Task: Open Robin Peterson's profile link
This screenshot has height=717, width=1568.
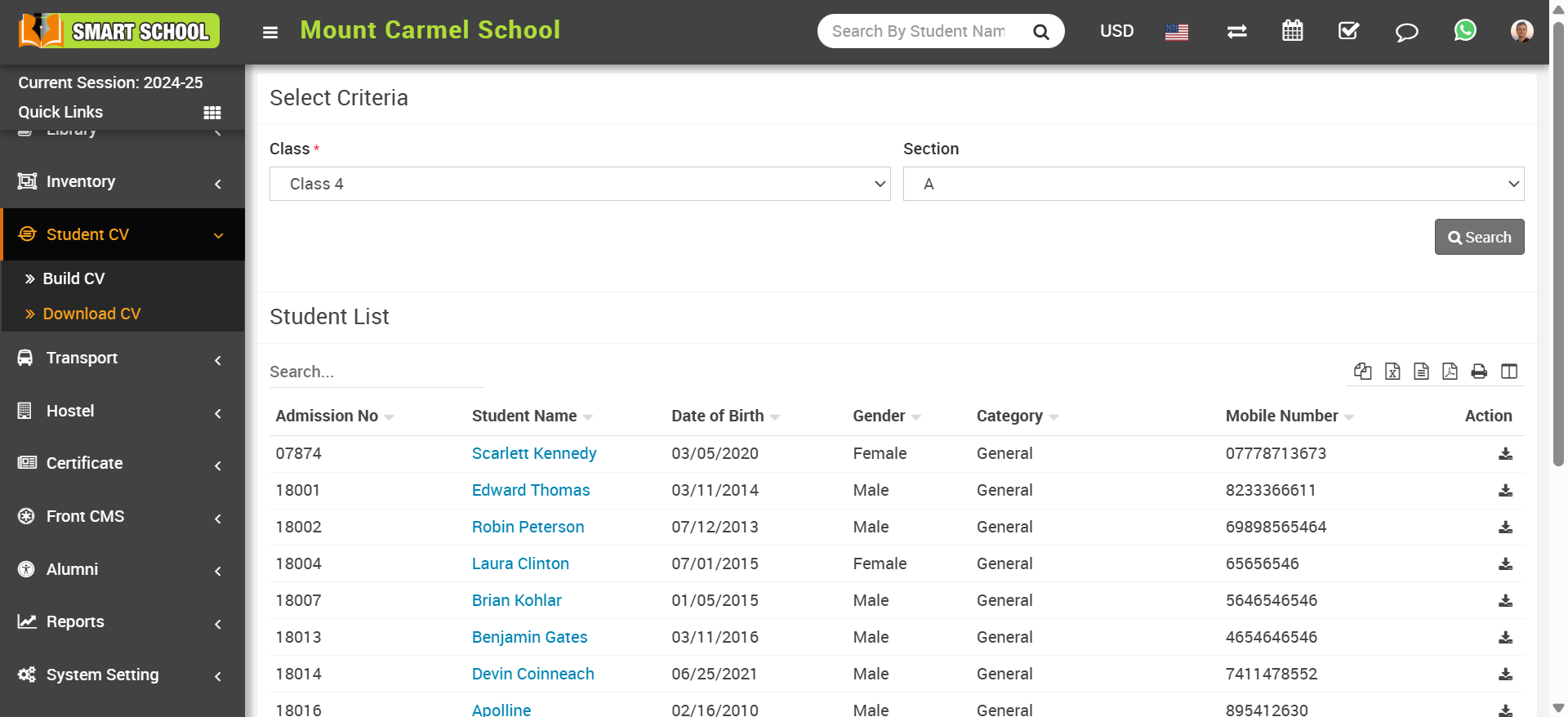Action: tap(528, 527)
